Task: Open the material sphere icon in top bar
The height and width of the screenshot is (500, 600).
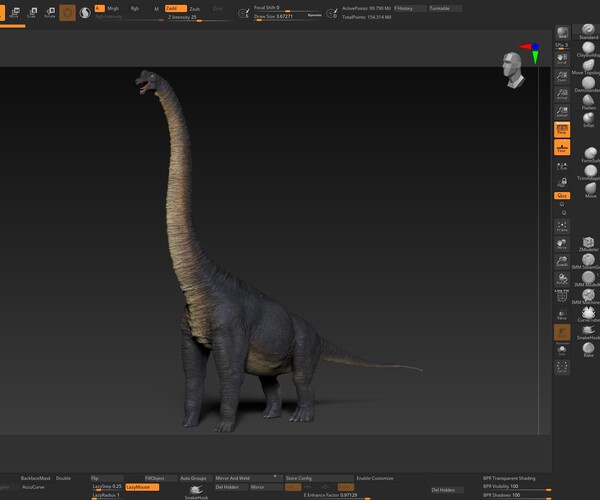Action: pos(85,13)
